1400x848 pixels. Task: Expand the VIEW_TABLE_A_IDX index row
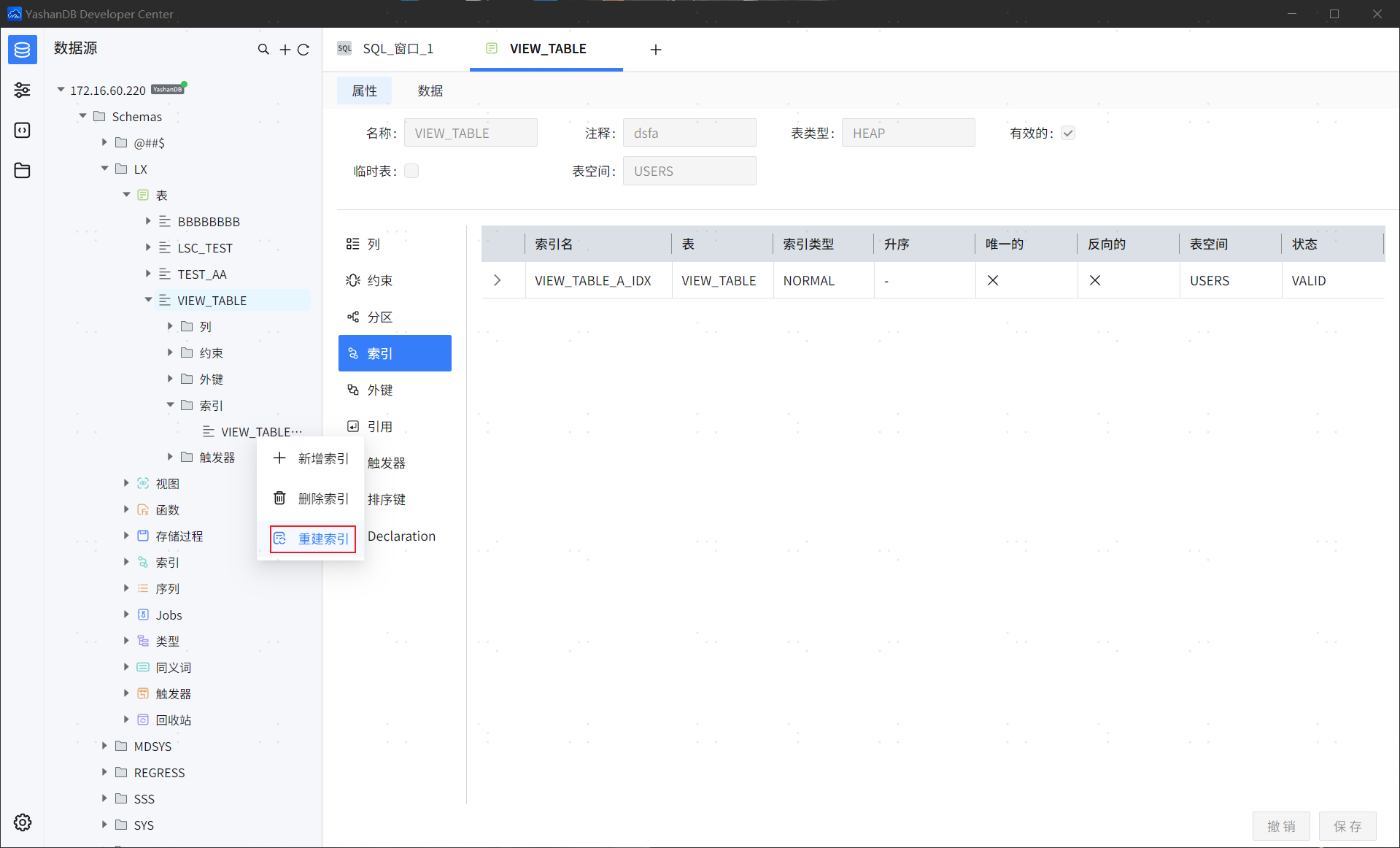498,280
